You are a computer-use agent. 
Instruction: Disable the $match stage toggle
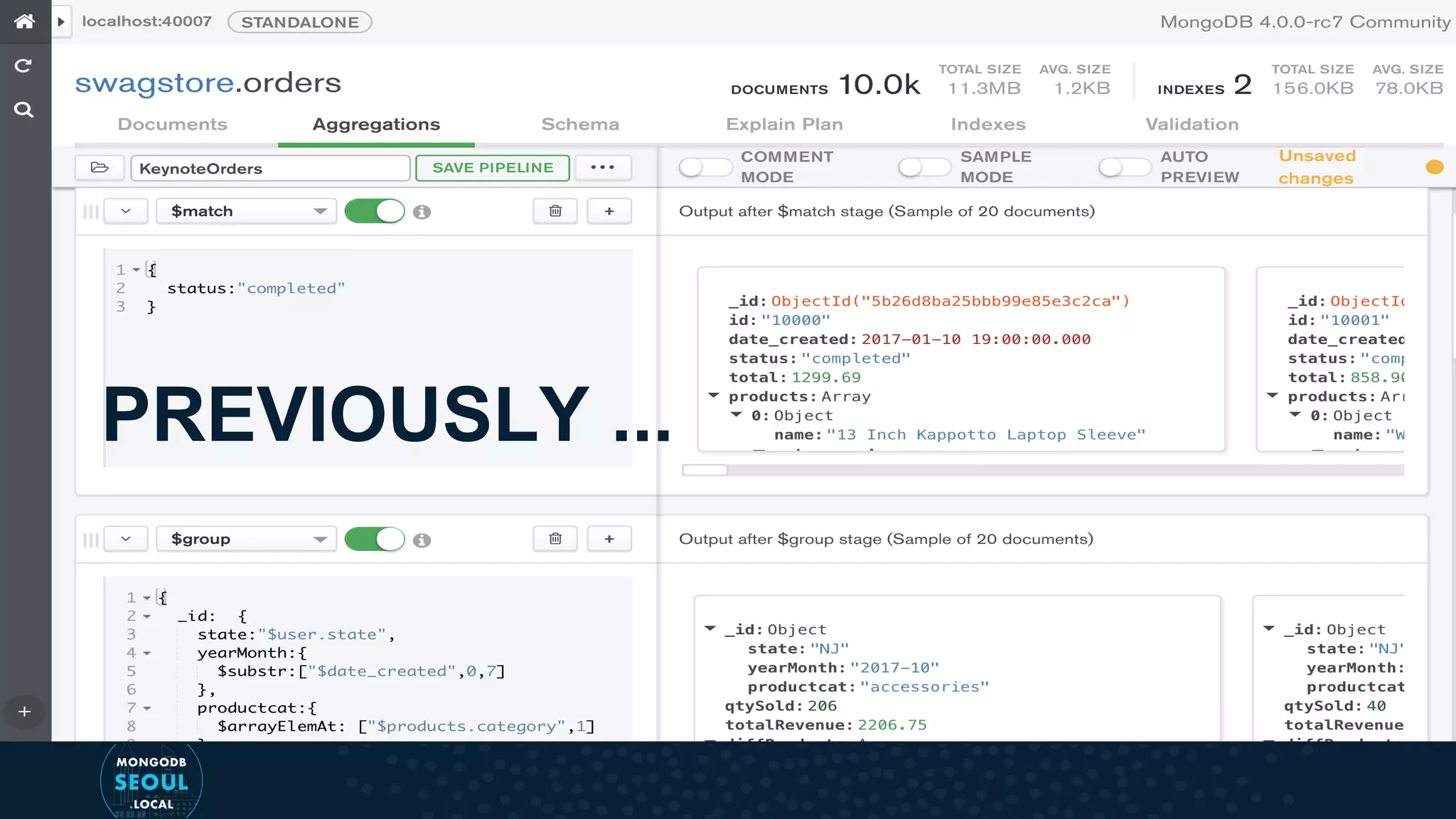[375, 211]
